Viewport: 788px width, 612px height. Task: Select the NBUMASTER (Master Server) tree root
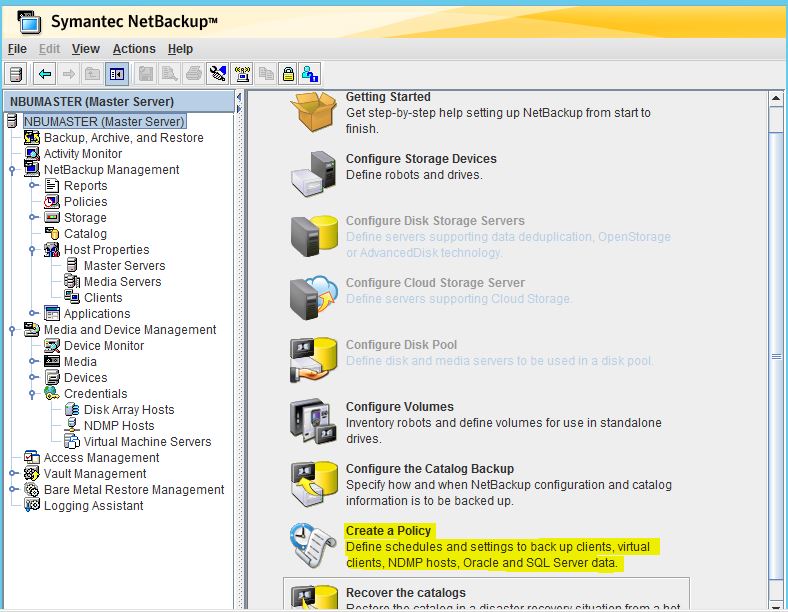pos(105,122)
